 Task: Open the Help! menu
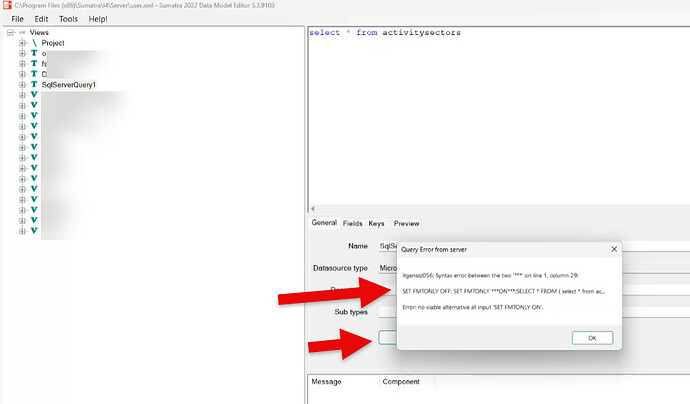[x=98, y=19]
